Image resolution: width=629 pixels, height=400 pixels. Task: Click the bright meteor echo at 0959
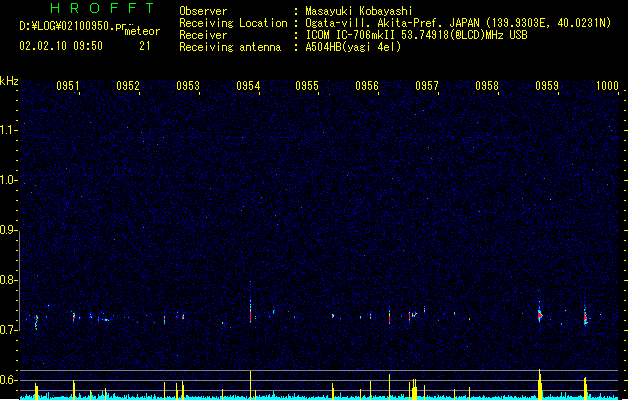[540, 315]
